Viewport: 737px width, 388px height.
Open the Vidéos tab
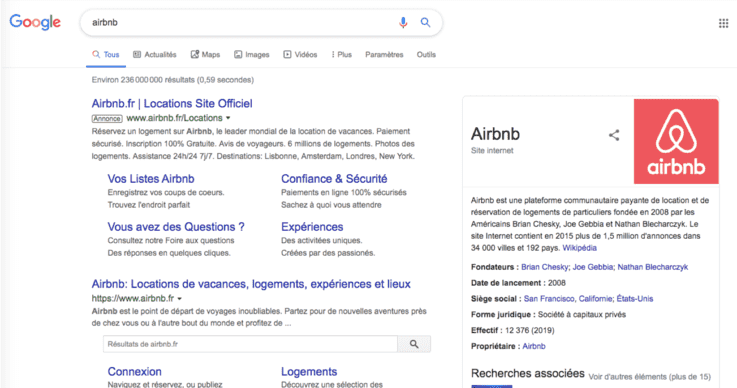300,55
